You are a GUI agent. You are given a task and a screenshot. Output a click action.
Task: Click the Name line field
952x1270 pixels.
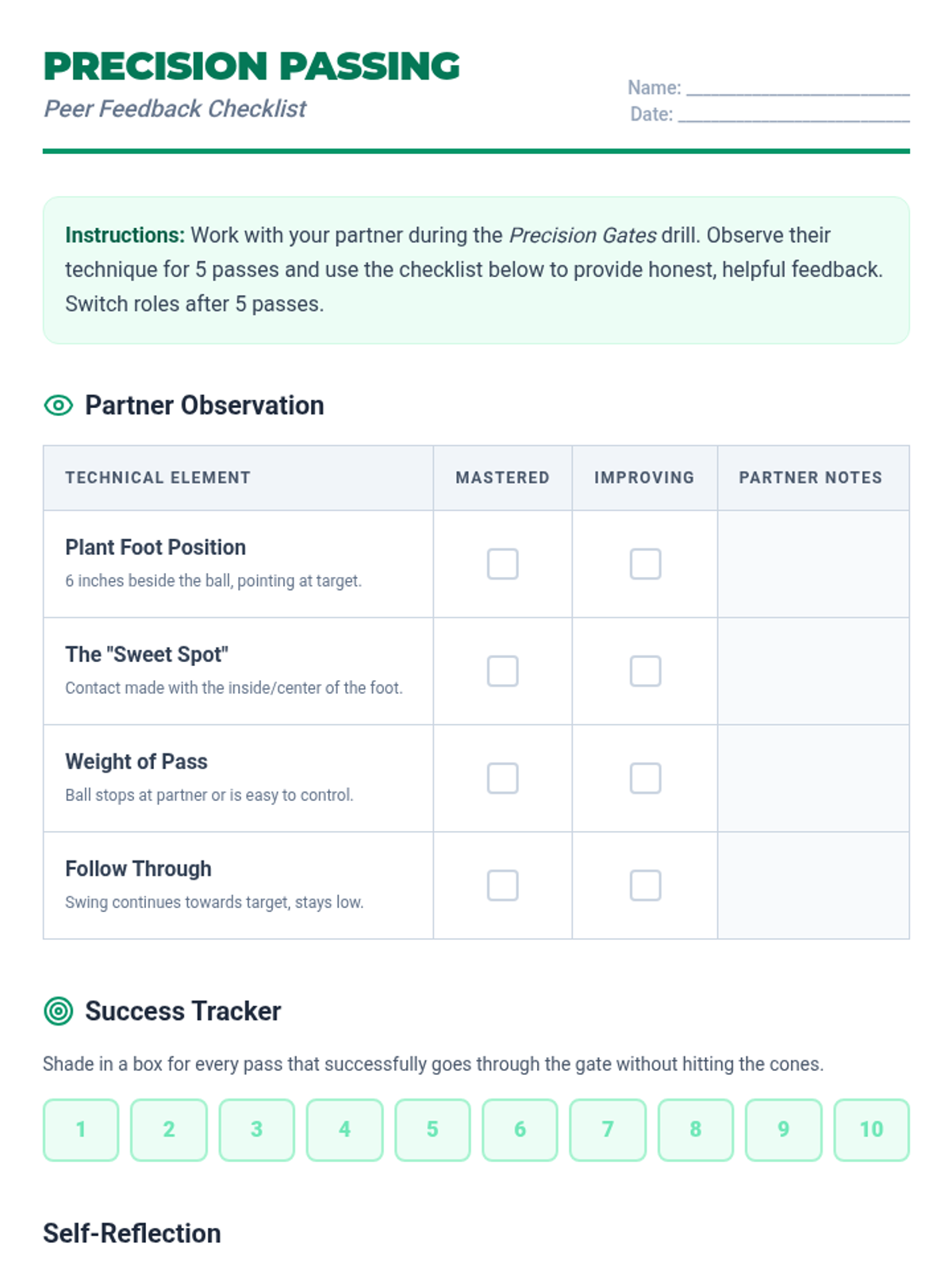pyautogui.click(x=797, y=87)
